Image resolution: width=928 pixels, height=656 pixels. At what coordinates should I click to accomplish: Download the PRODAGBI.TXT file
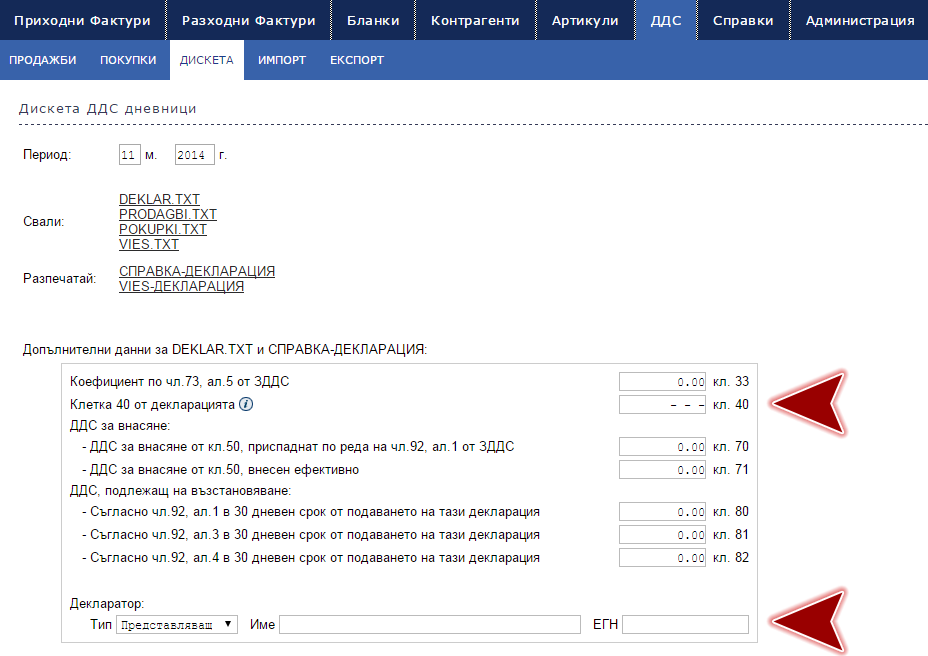coord(168,215)
